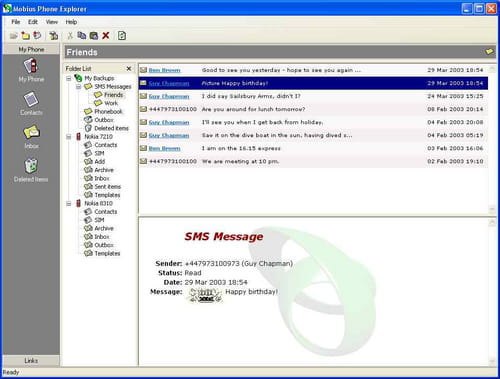500x379 pixels.
Task: Select the lunch tomorrow message row
Action: [x=313, y=109]
